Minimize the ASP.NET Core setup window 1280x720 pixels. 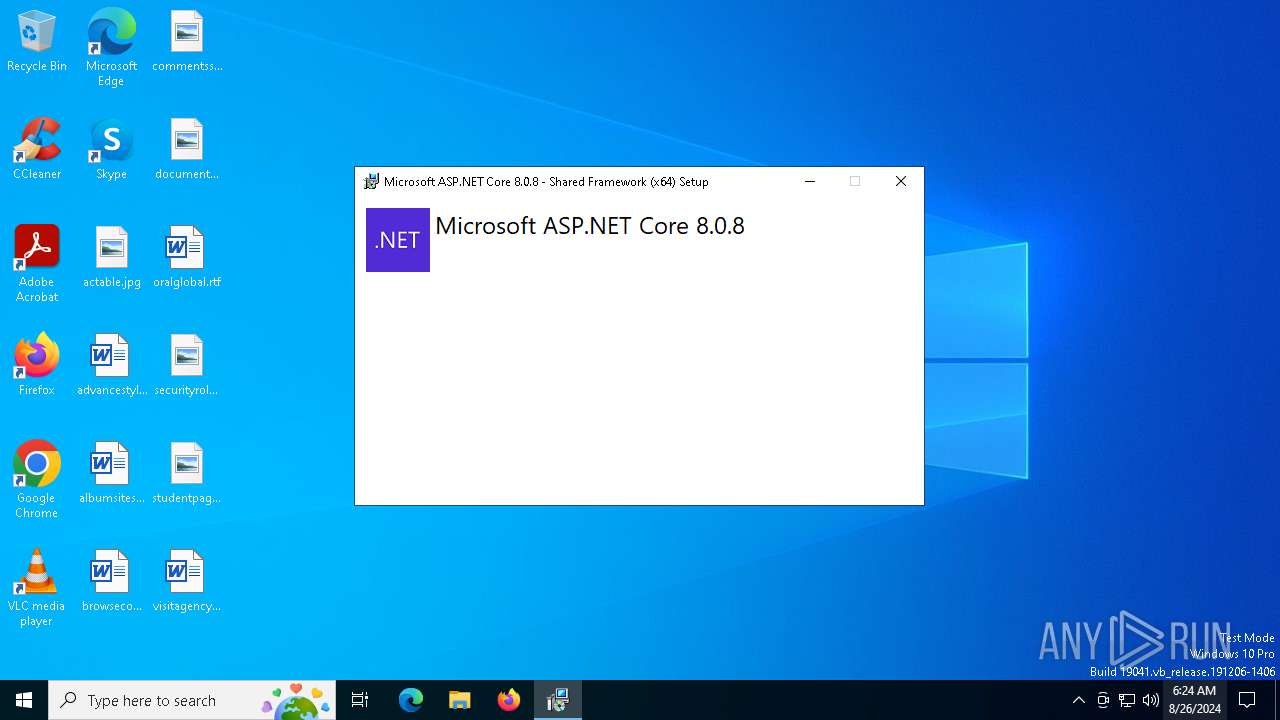coord(810,181)
